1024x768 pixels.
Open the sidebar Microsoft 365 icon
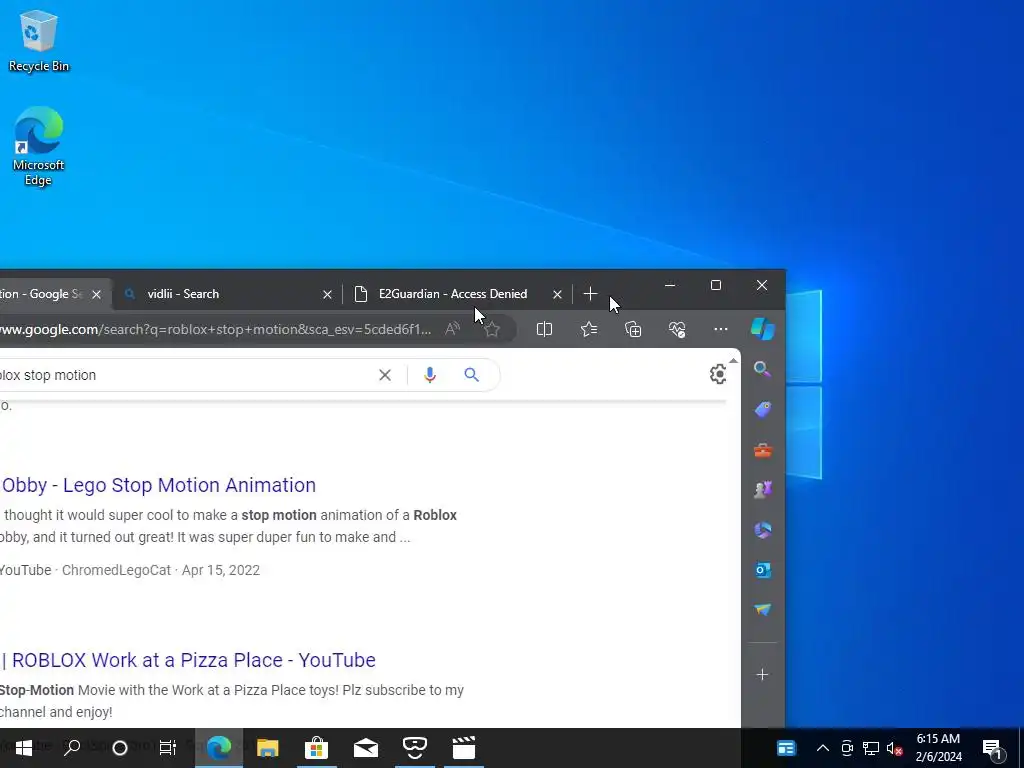pos(762,530)
